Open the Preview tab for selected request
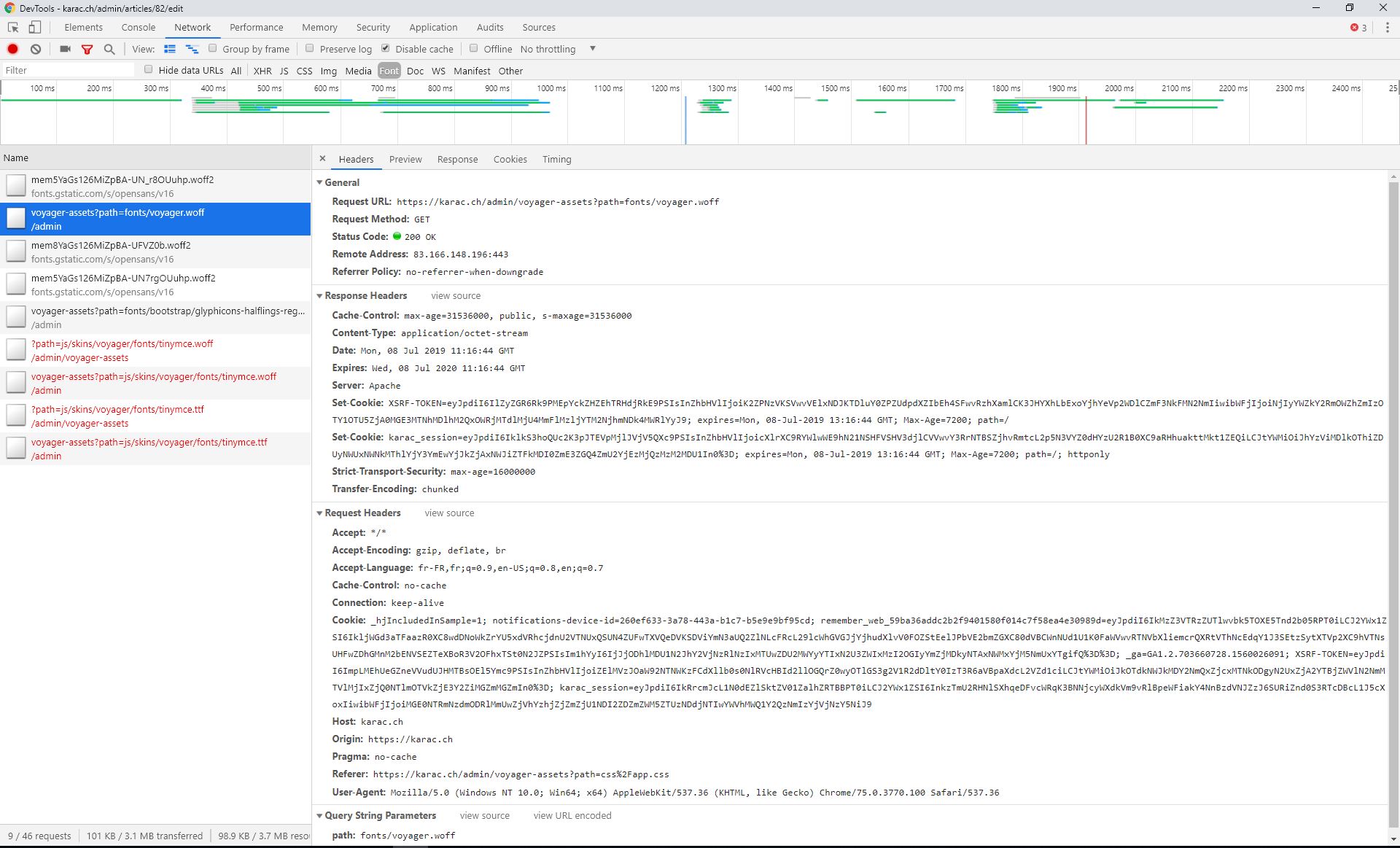The height and width of the screenshot is (848, 1400). pyautogui.click(x=405, y=159)
